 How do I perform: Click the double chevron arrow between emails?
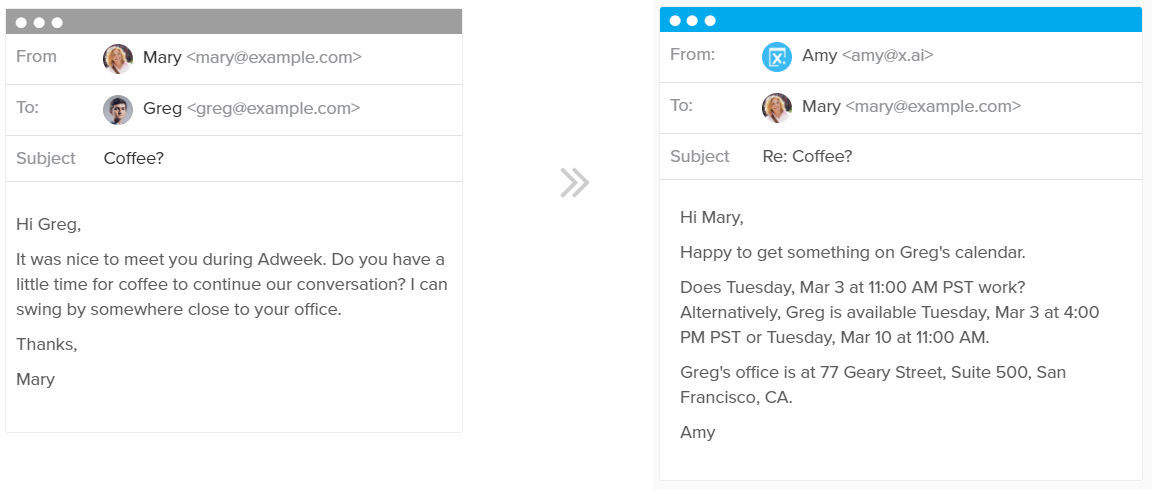pyautogui.click(x=574, y=183)
